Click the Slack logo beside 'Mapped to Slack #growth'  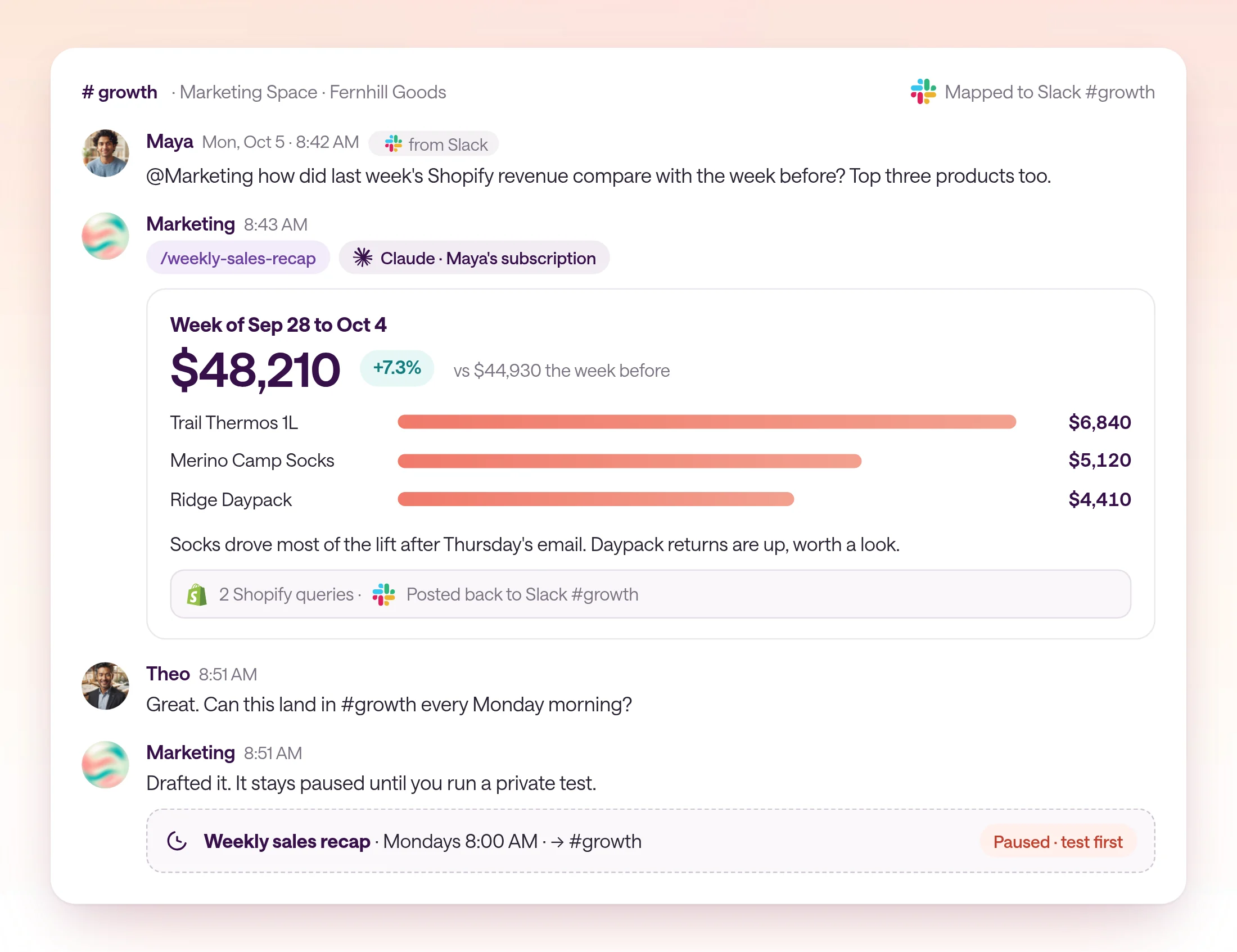click(923, 91)
